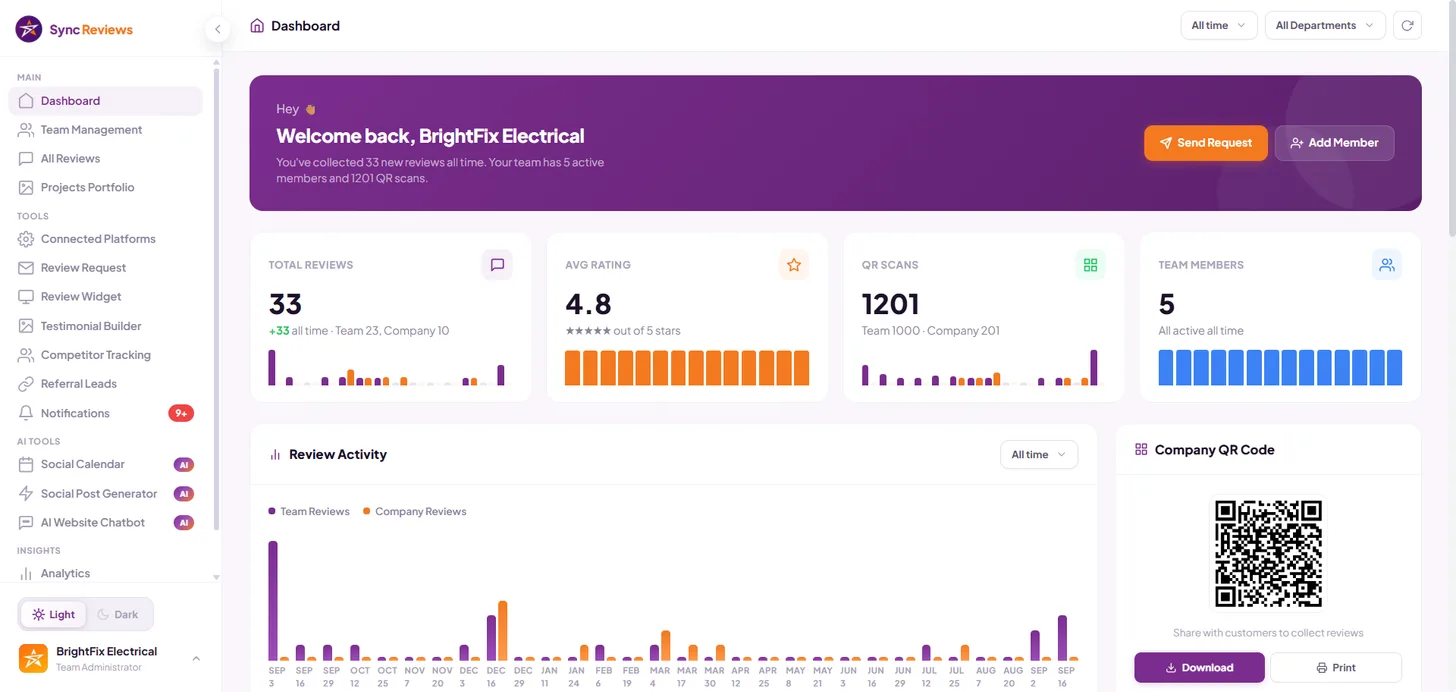Click the orange DEC 16 chart bar
Viewport: 1456px width, 692px height.
click(503, 631)
